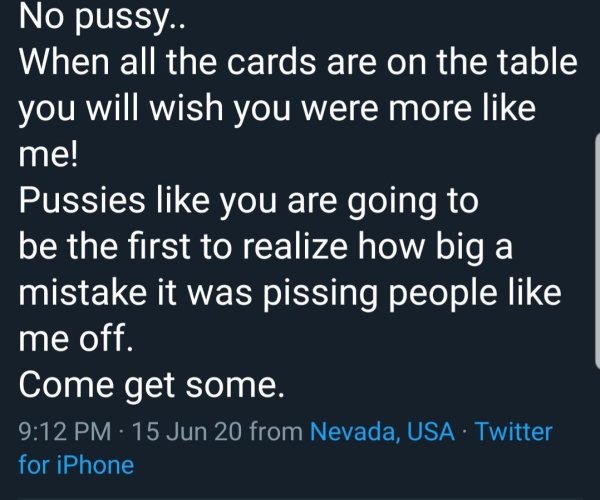600x500 pixels.
Task: Click the word 'When' starting the second line
Action: (64, 62)
